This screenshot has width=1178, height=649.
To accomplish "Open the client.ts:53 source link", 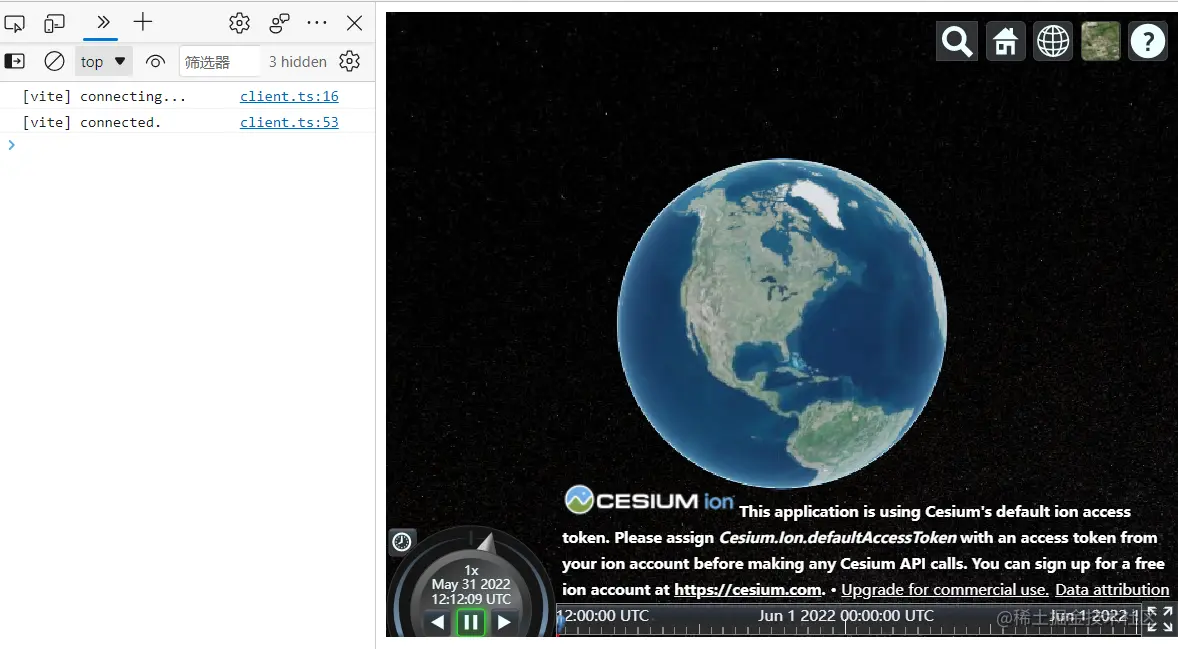I will (289, 122).
